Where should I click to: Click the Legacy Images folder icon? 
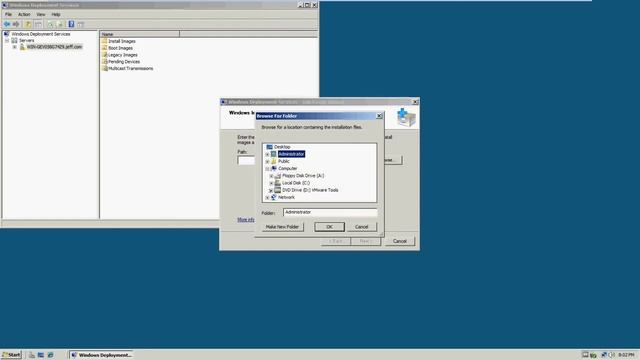click(104, 54)
